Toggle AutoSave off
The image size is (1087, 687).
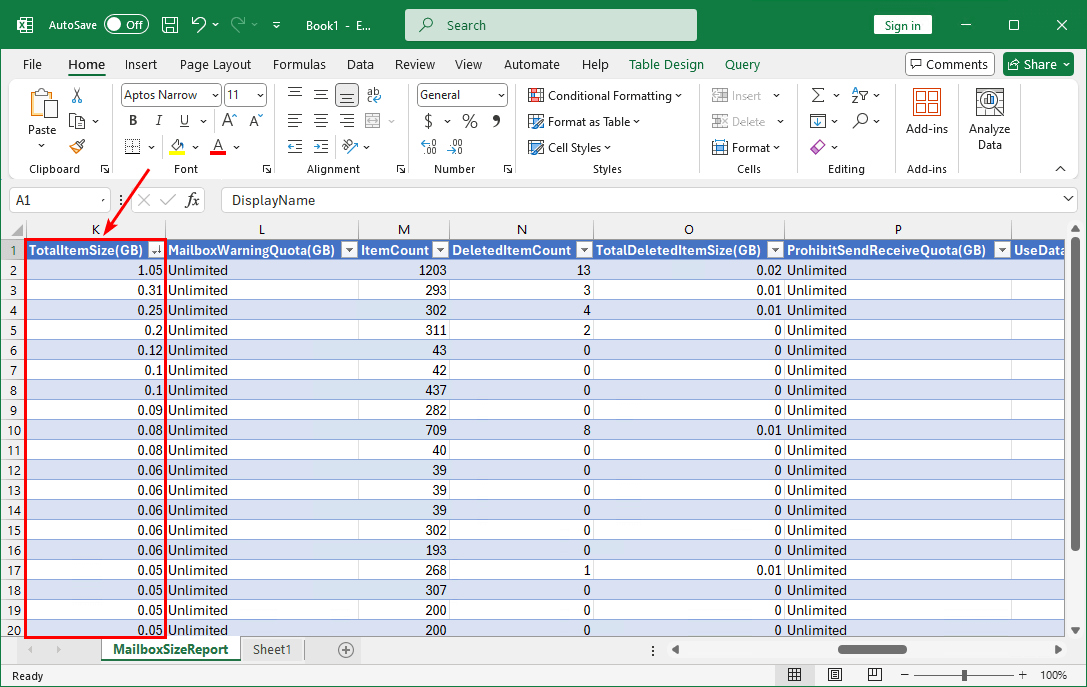[x=126, y=24]
